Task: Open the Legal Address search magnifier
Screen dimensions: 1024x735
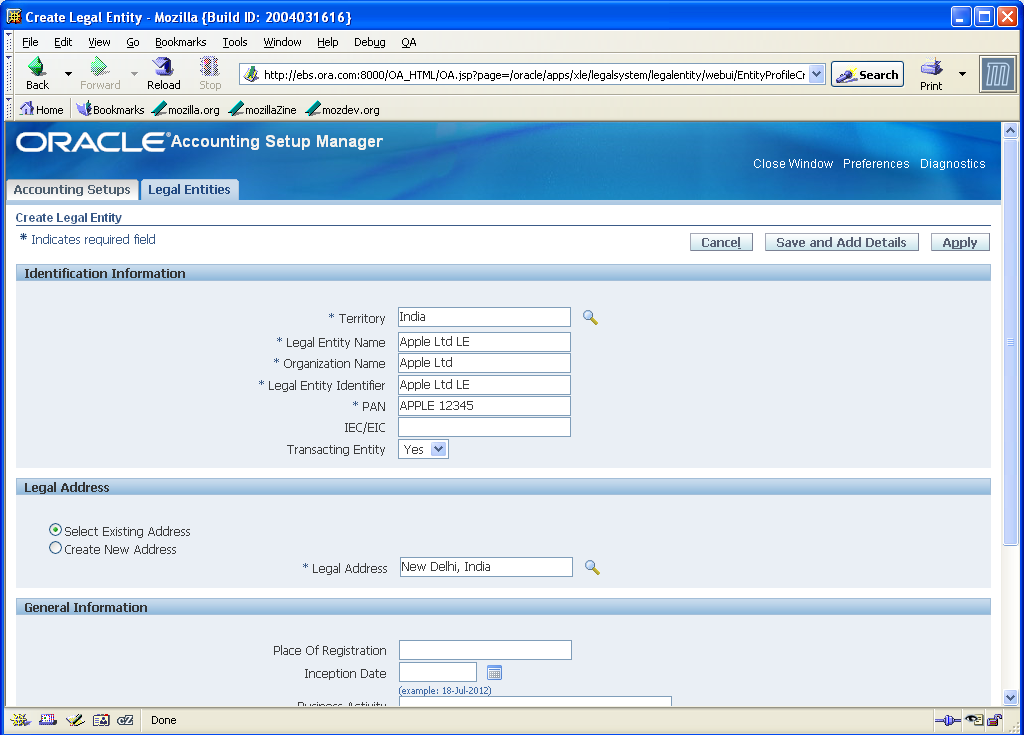Action: [590, 566]
